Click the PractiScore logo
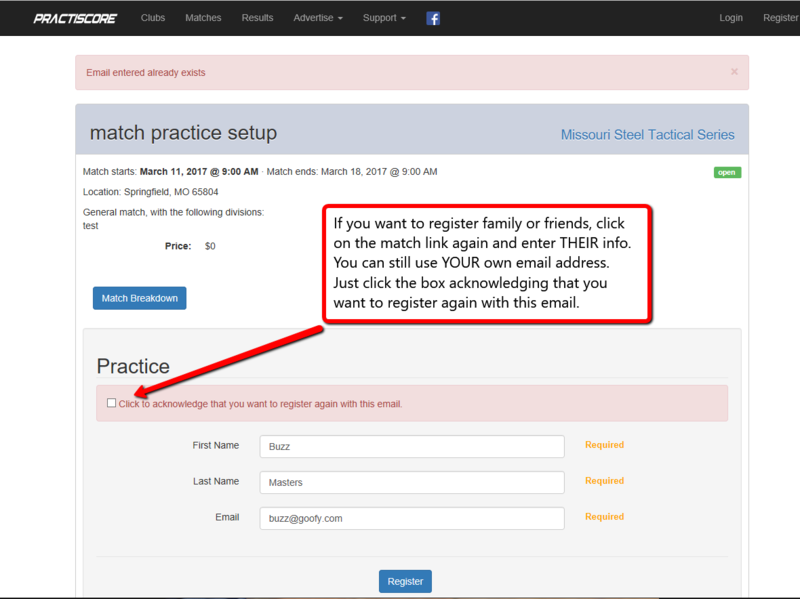Image resolution: width=800 pixels, height=599 pixels. tap(75, 18)
